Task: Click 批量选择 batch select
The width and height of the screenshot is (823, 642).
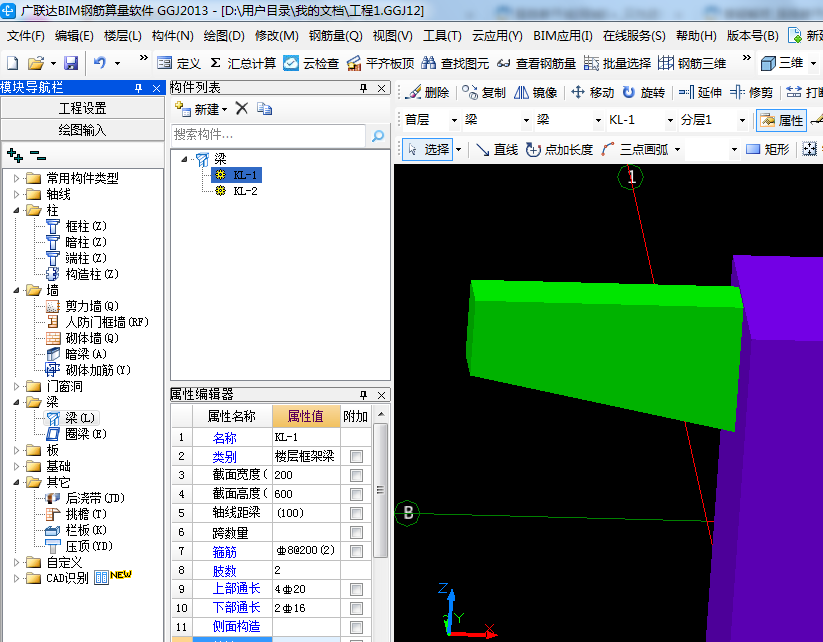Action: point(617,64)
